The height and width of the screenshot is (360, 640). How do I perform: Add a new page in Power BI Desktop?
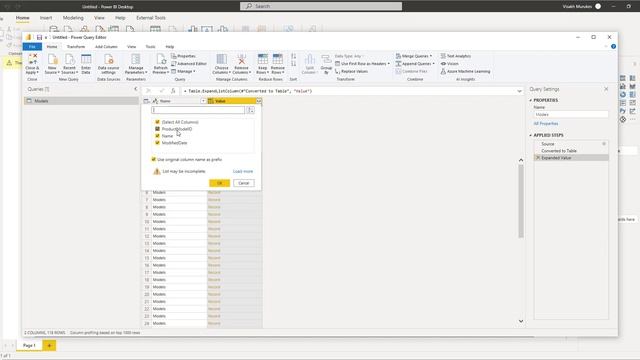coord(49,346)
